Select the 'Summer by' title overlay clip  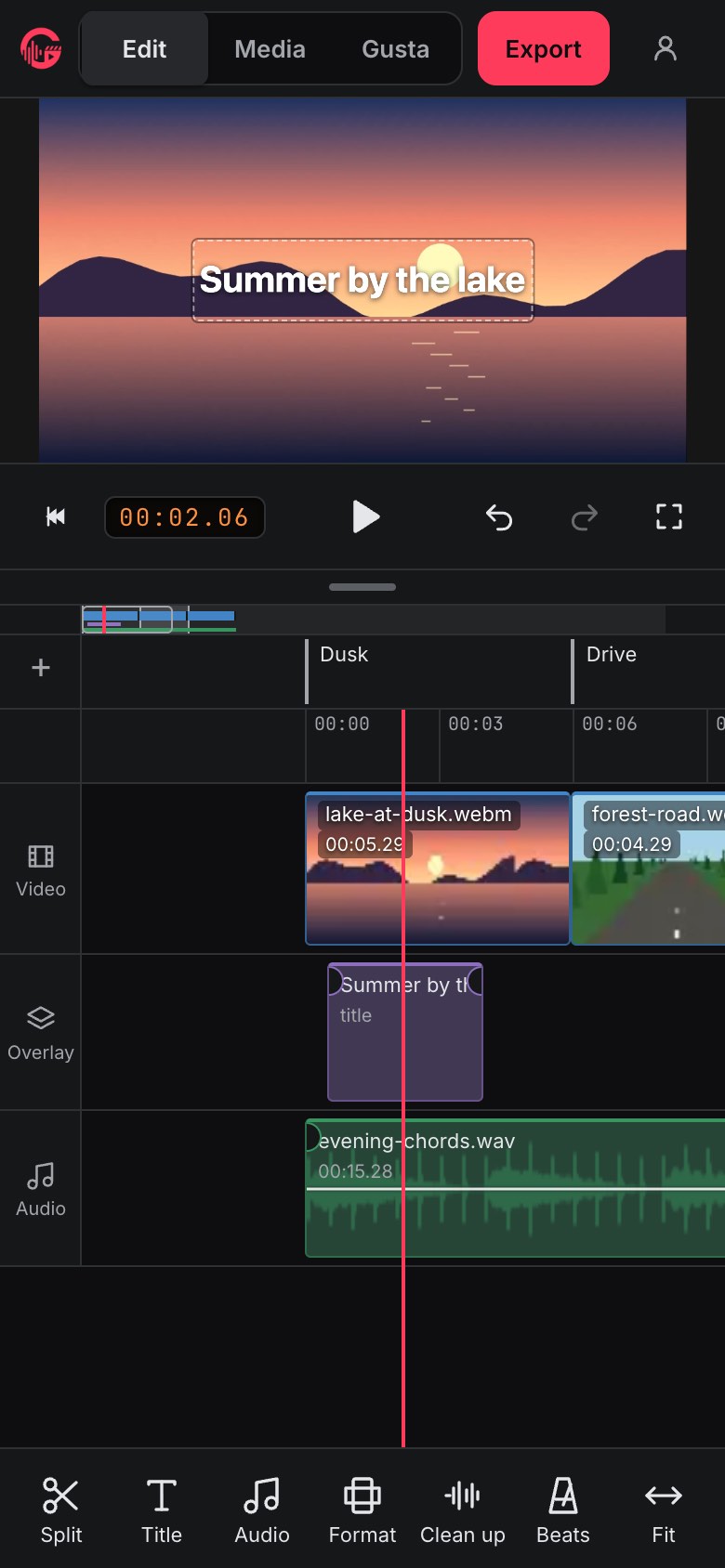pyautogui.click(x=405, y=1032)
